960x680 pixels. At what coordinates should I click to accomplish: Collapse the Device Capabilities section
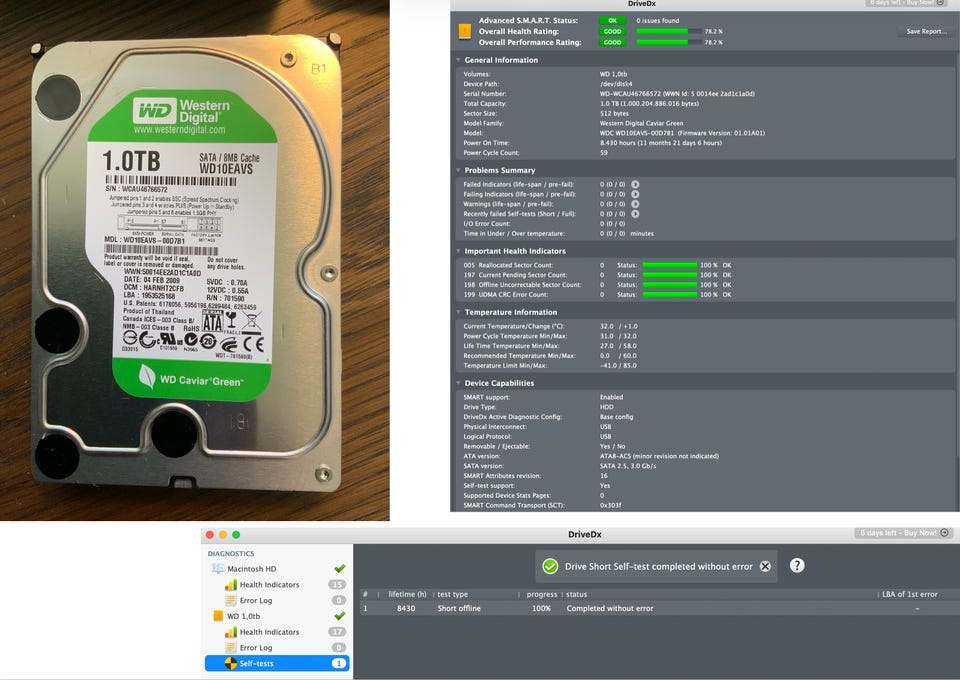(x=458, y=383)
